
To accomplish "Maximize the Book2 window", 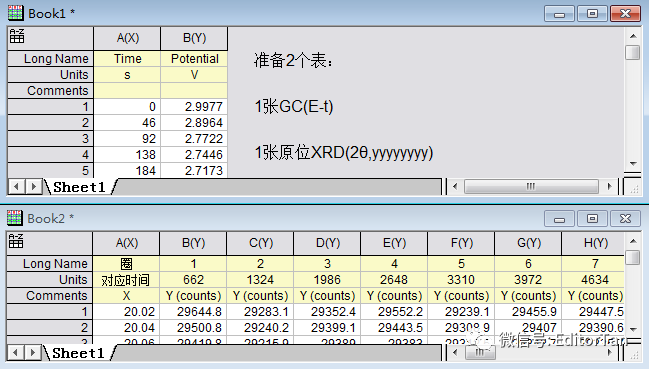I will pos(592,218).
